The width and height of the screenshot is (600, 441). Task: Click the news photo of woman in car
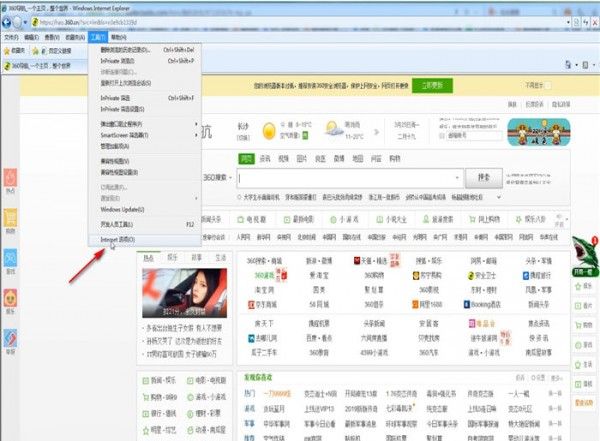tap(184, 293)
